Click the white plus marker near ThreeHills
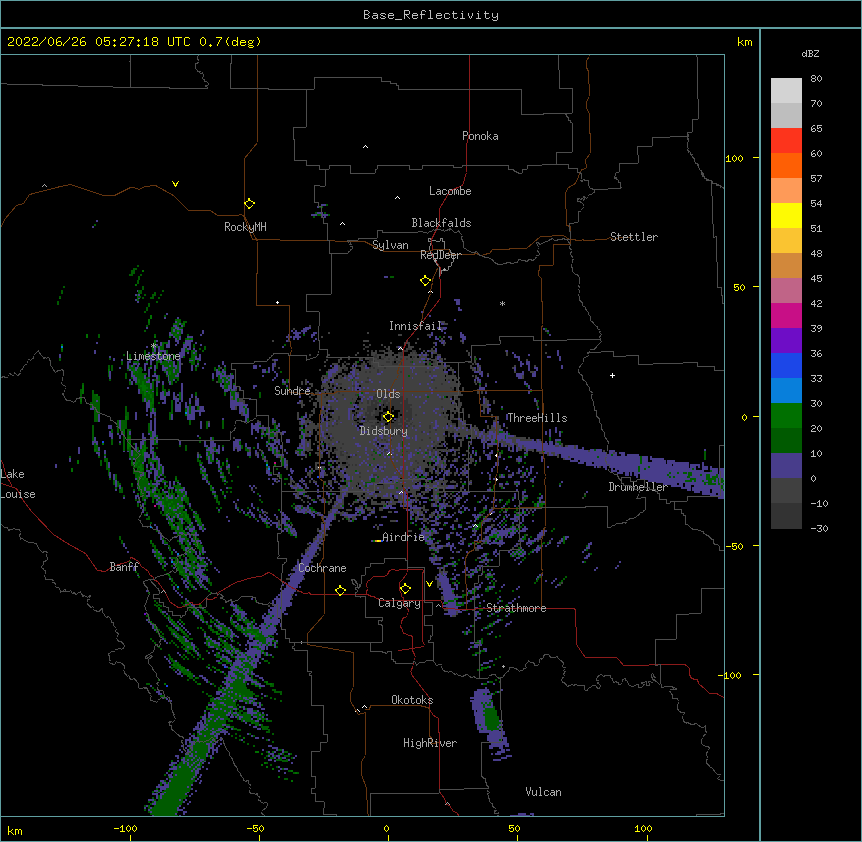The width and height of the screenshot is (862, 842). (612, 375)
